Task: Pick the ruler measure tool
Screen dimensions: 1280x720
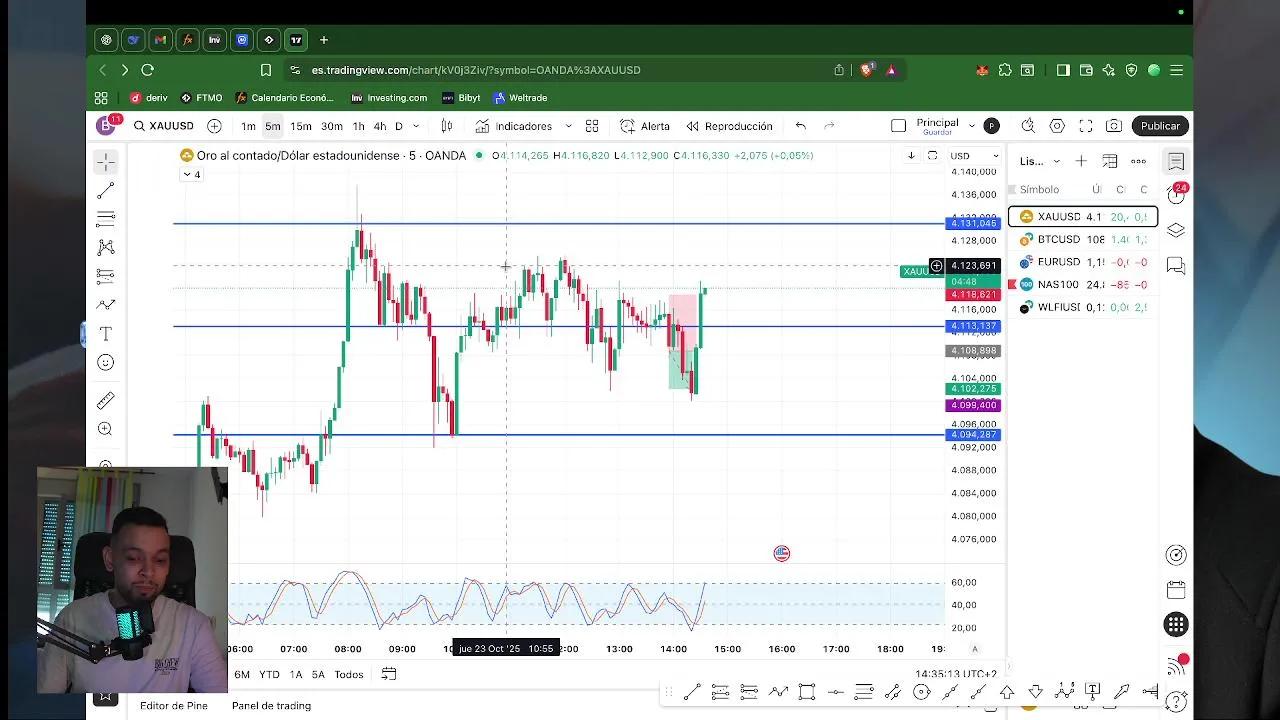Action: [x=105, y=401]
